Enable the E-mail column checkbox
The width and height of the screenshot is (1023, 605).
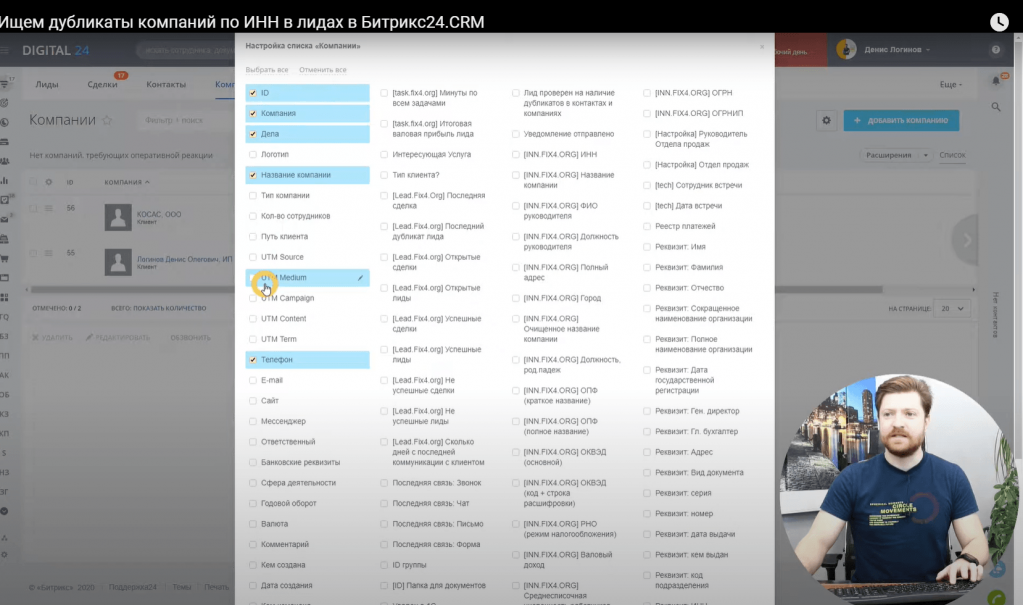point(252,380)
